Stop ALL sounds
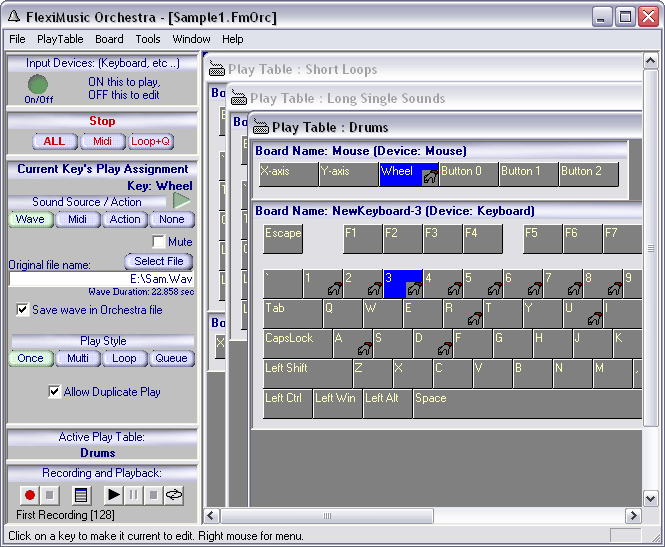 [x=55, y=141]
